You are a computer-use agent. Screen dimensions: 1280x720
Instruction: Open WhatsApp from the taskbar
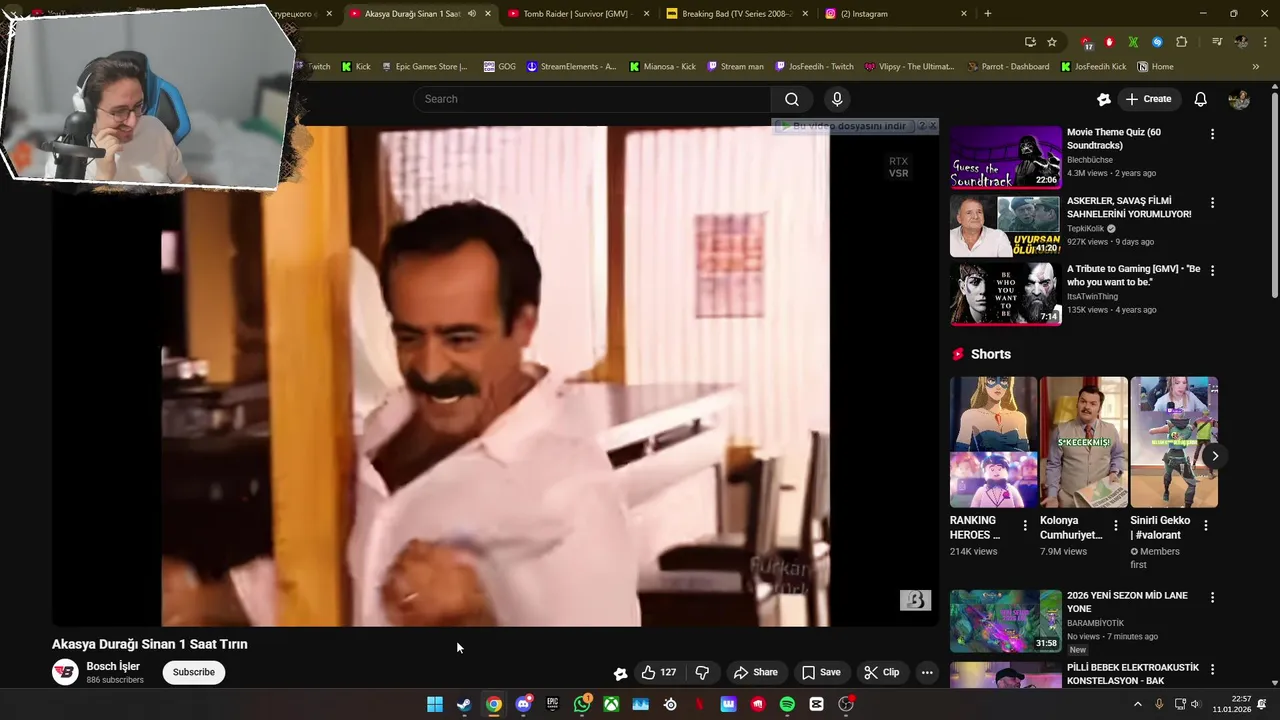tap(582, 704)
